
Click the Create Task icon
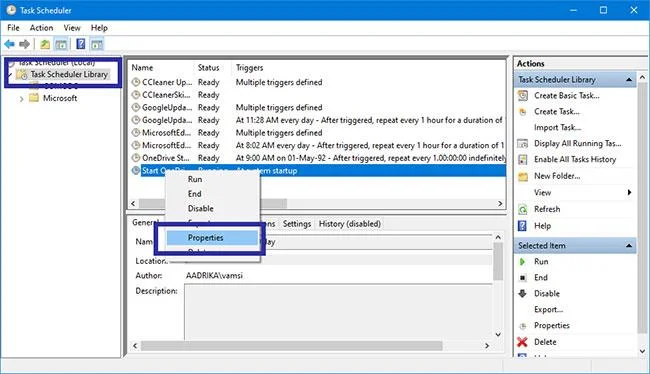(x=523, y=112)
